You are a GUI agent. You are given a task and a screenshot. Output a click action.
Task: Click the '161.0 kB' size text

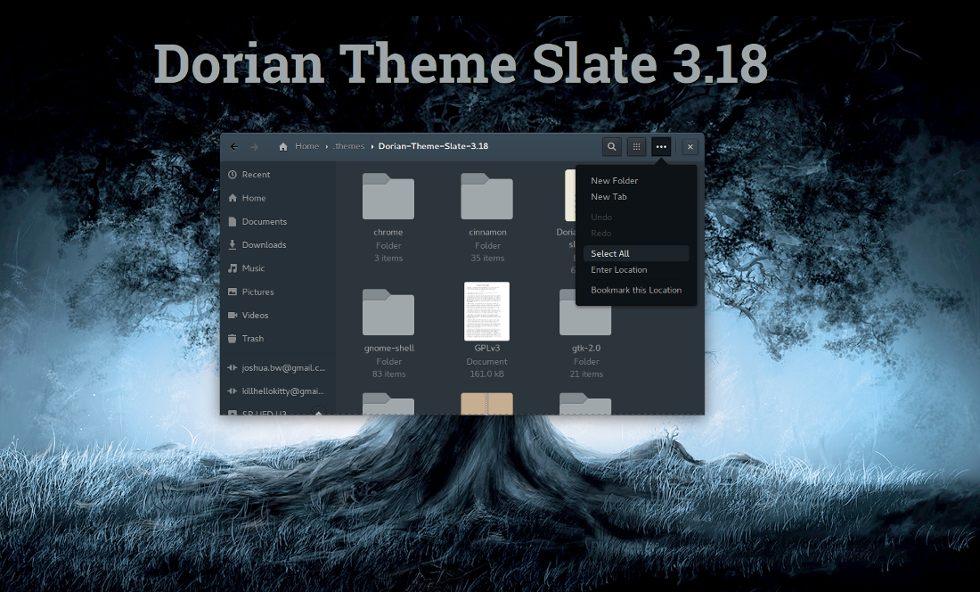487,374
